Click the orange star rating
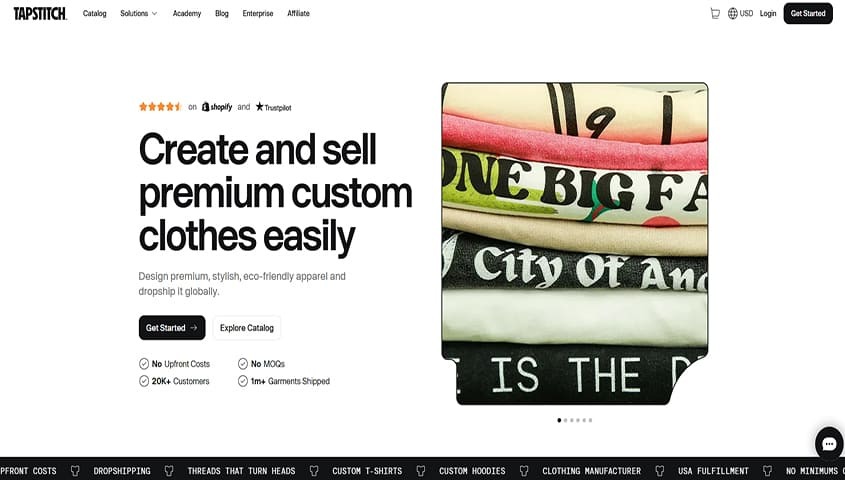 [160, 107]
